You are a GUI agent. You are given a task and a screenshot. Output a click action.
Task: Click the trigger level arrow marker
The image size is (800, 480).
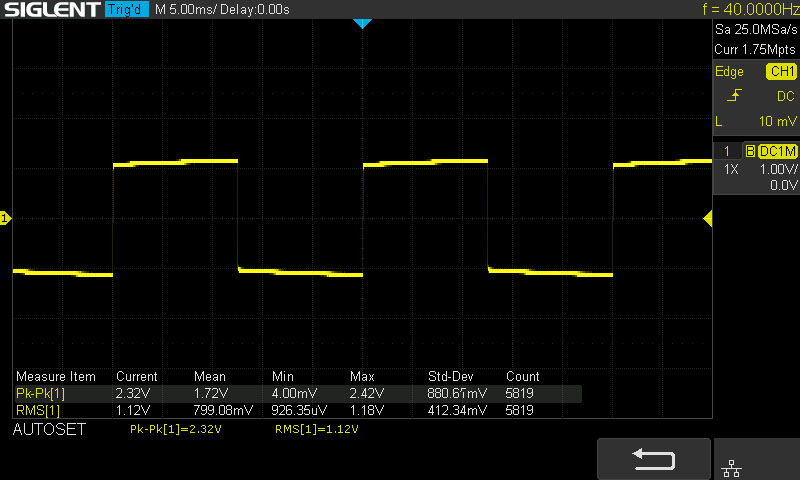click(x=708, y=219)
